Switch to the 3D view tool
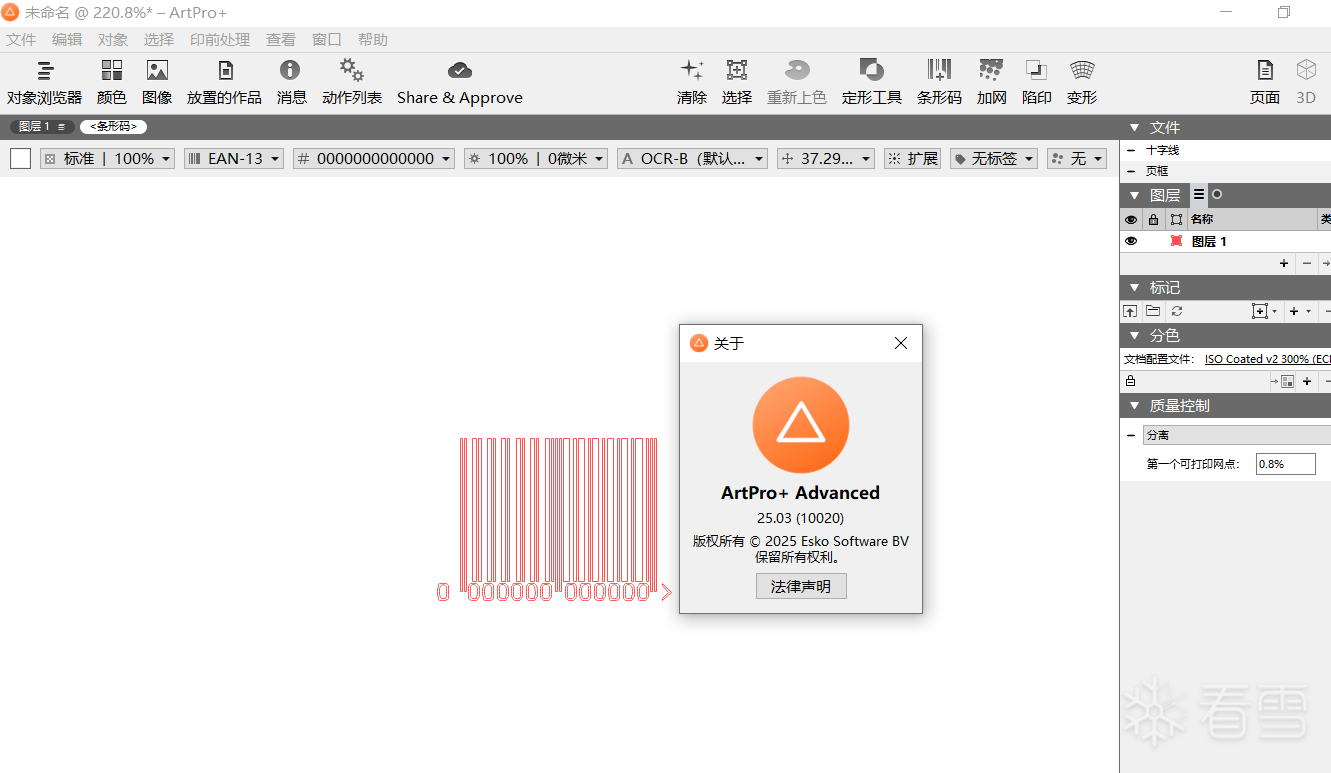 click(x=1306, y=82)
